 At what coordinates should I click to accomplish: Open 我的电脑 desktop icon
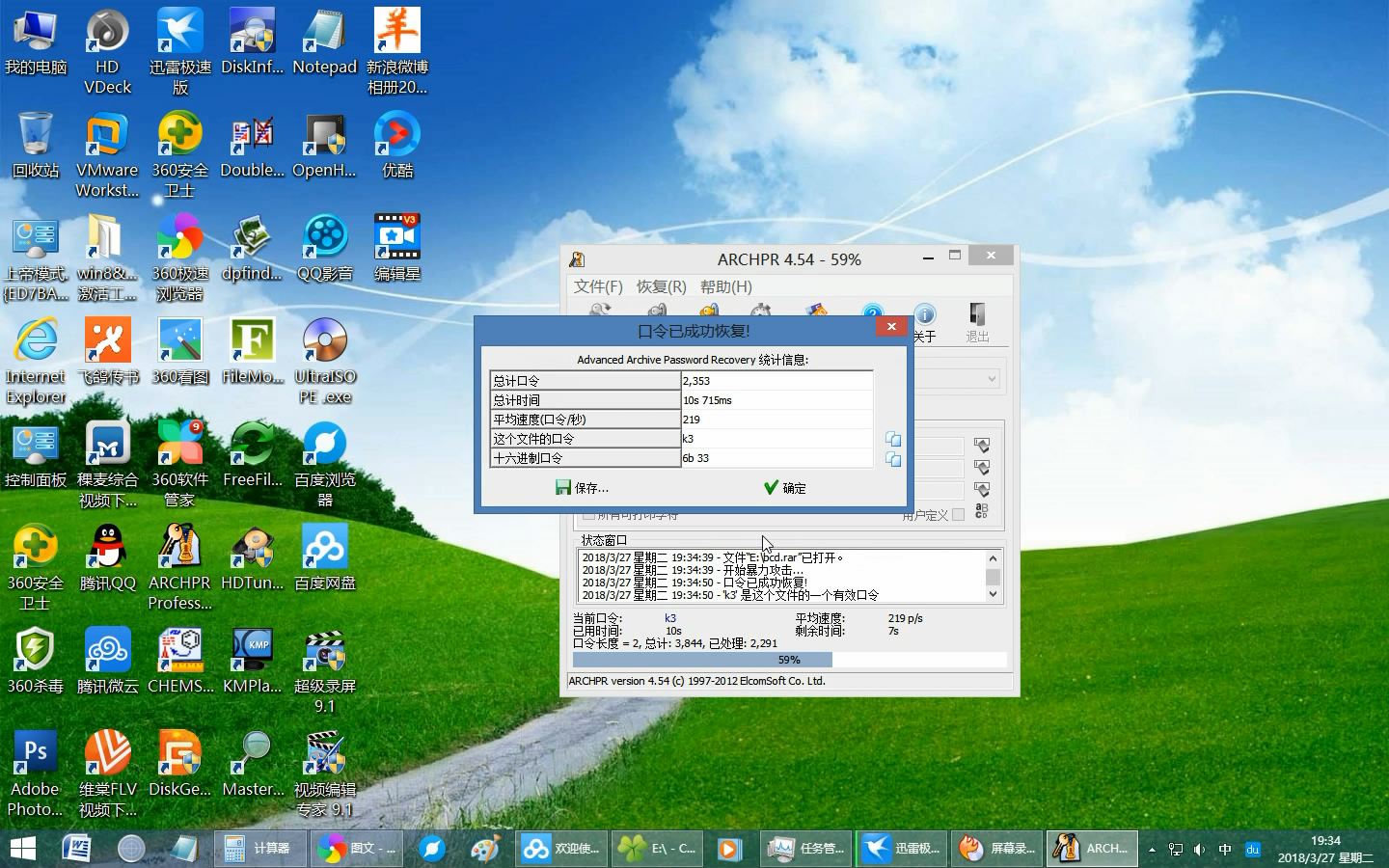[36, 43]
